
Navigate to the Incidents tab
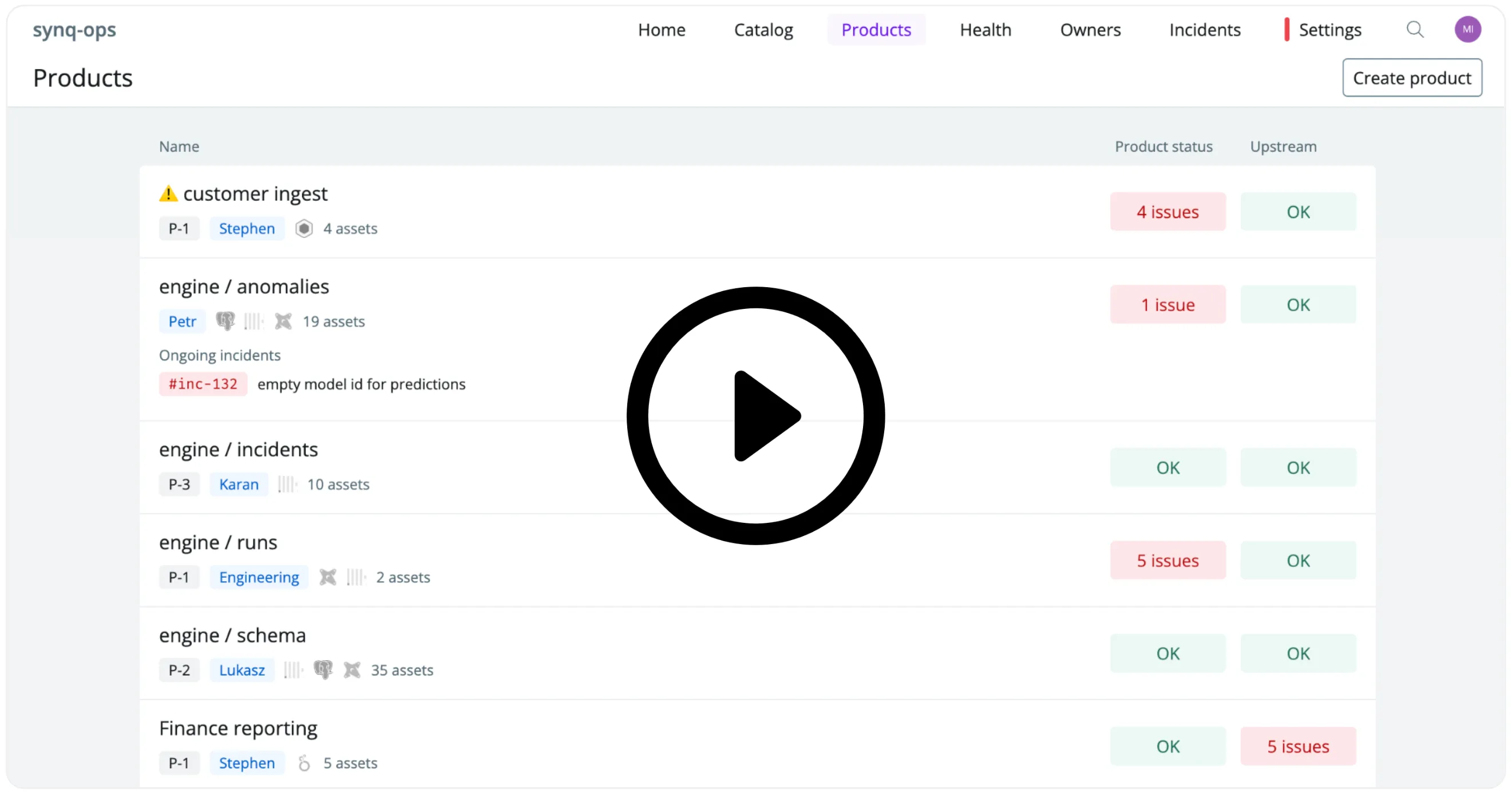(1205, 29)
